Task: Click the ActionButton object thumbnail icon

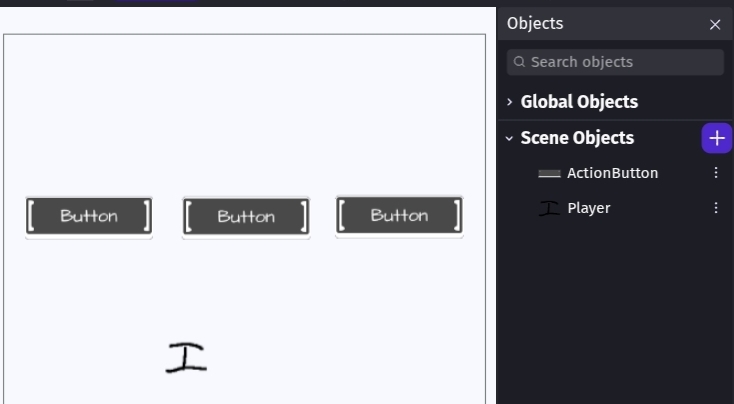Action: (549, 173)
